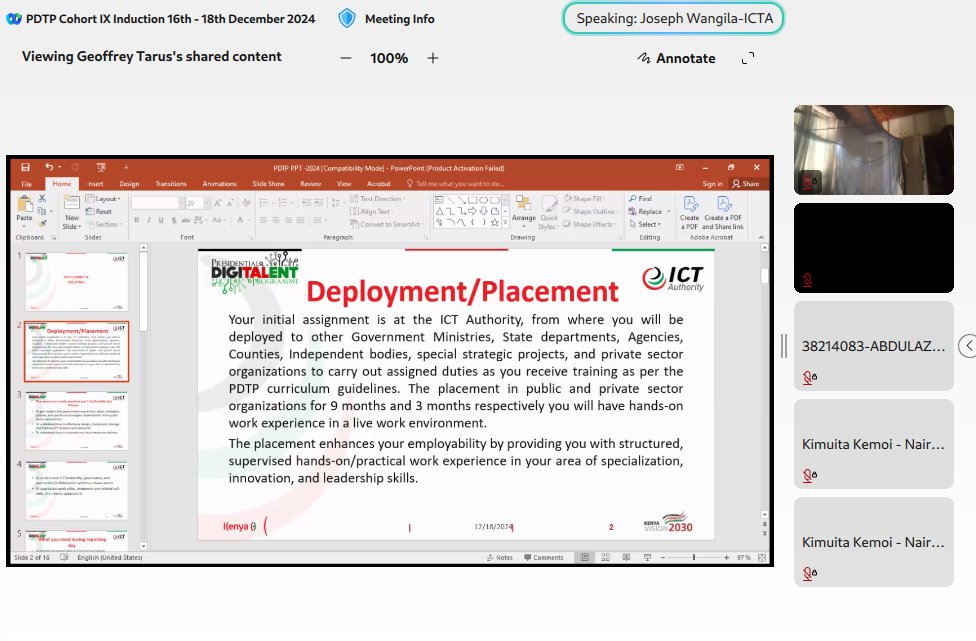Expand shared content to full screen

(748, 58)
